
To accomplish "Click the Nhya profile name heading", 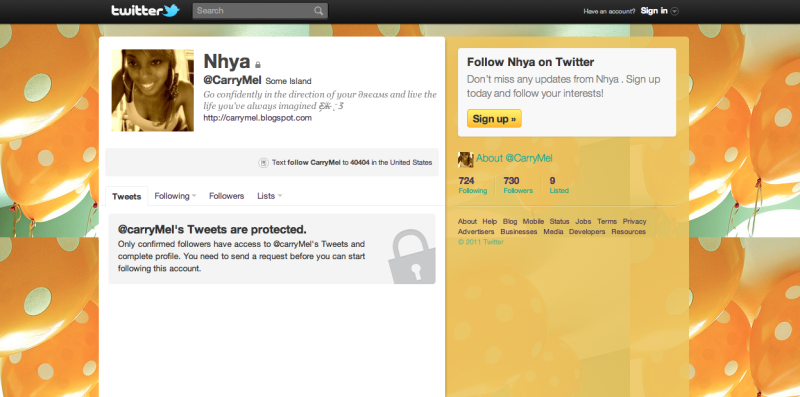I will coord(227,62).
